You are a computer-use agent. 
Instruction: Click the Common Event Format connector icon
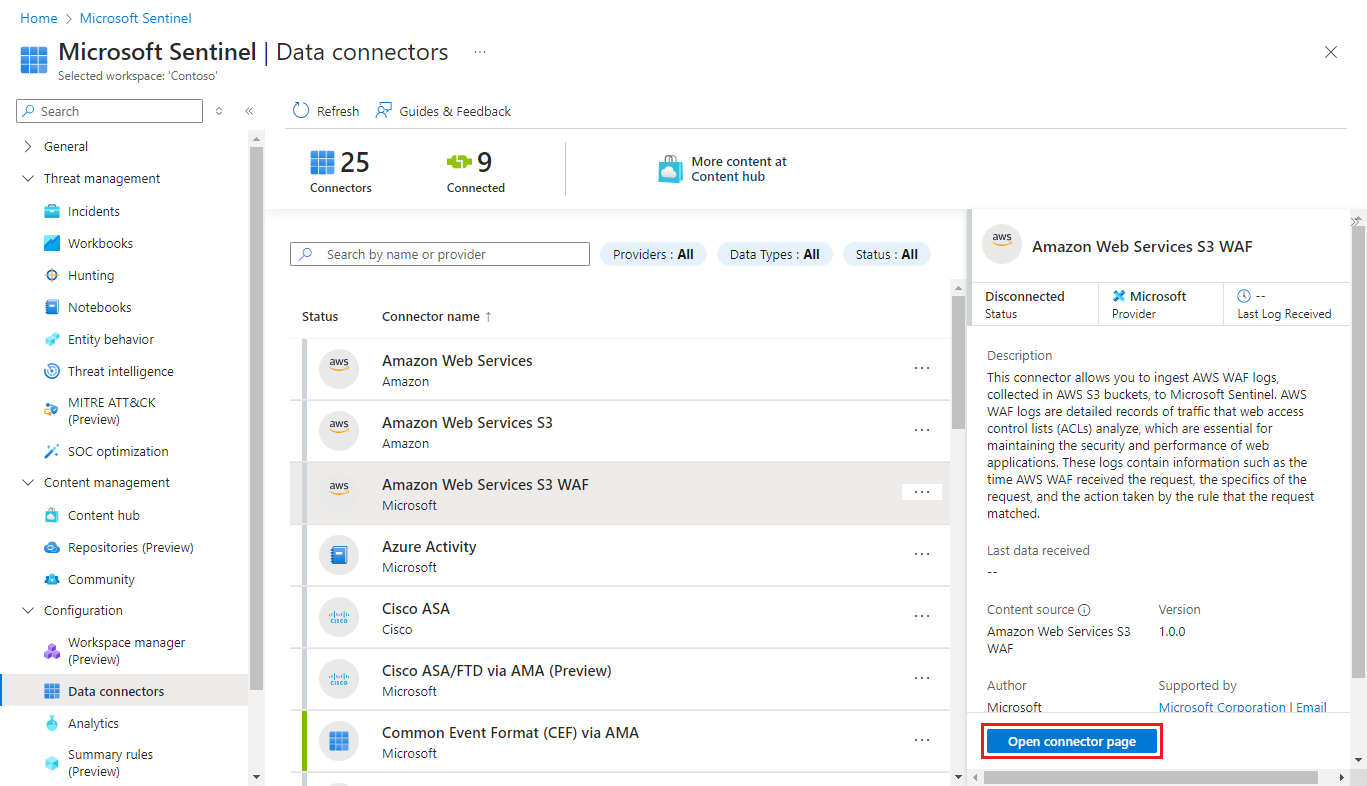[339, 741]
